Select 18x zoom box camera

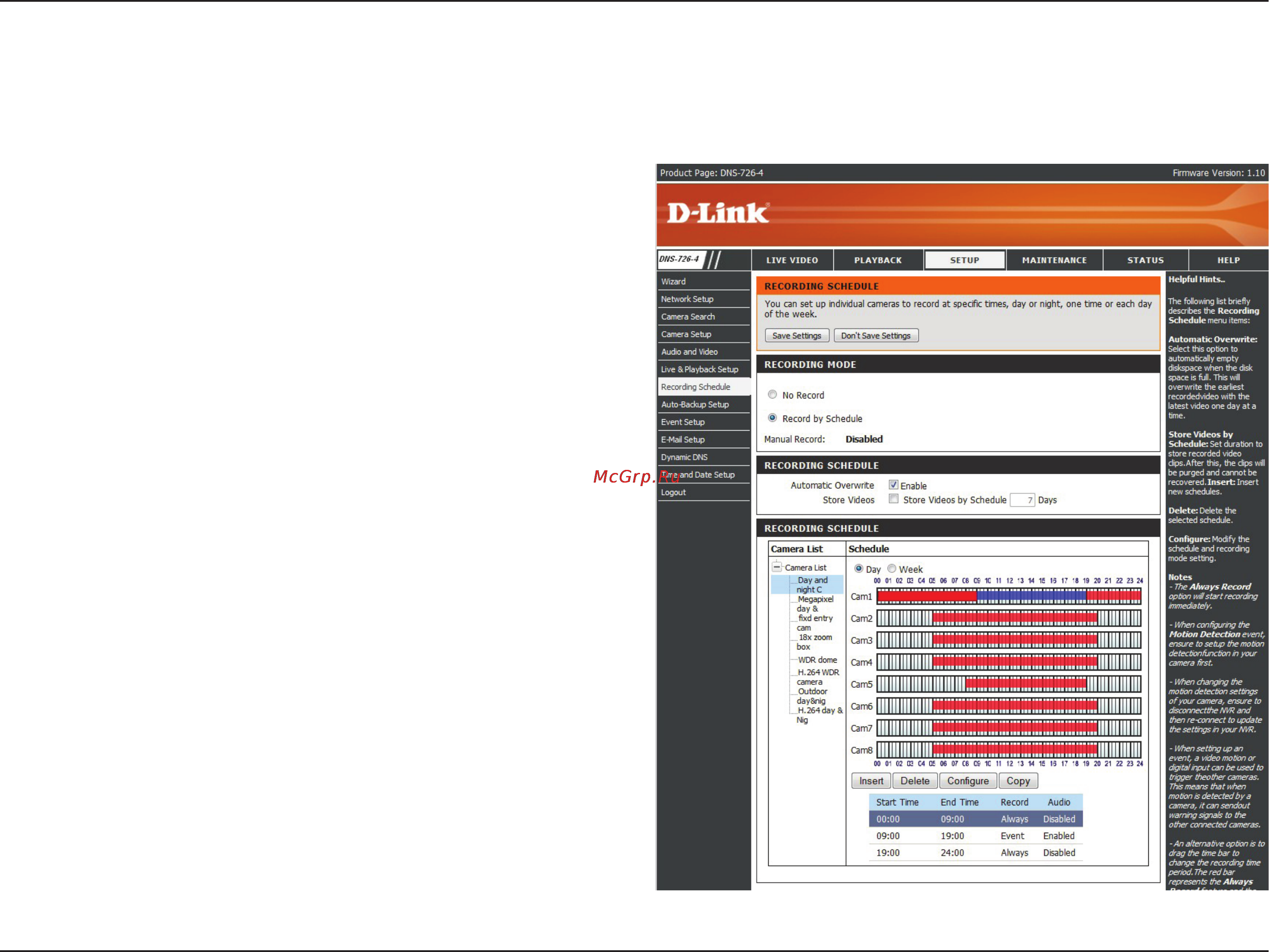point(814,642)
